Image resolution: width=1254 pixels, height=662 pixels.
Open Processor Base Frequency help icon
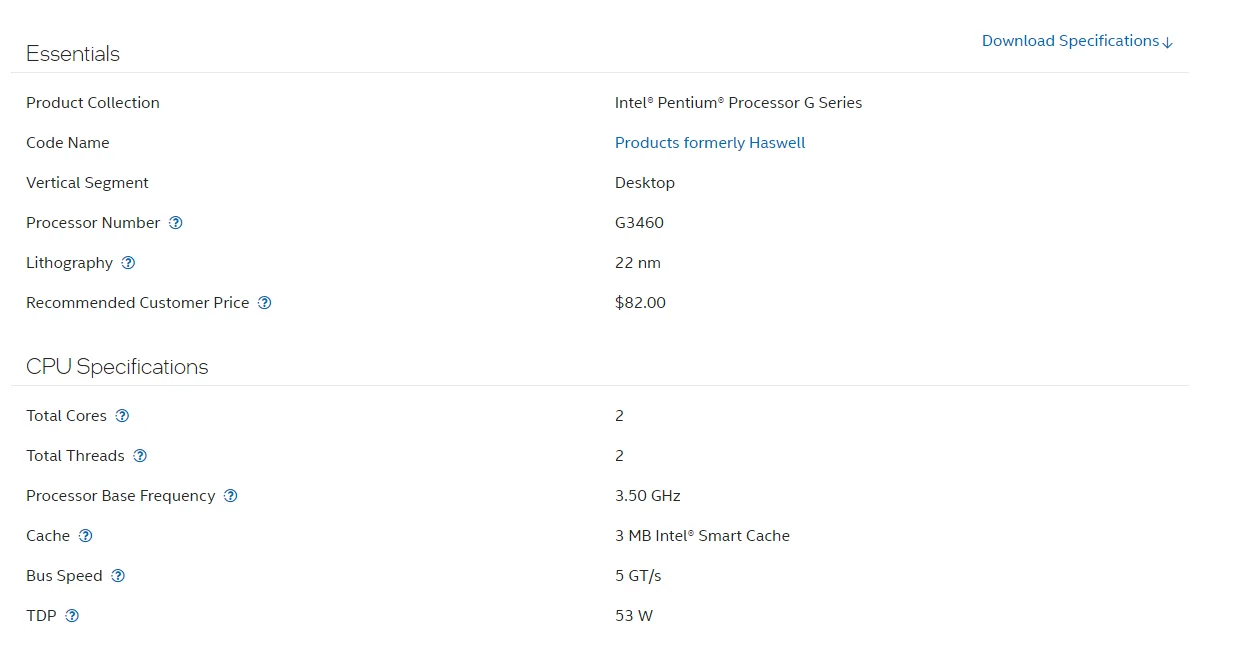[x=231, y=496]
